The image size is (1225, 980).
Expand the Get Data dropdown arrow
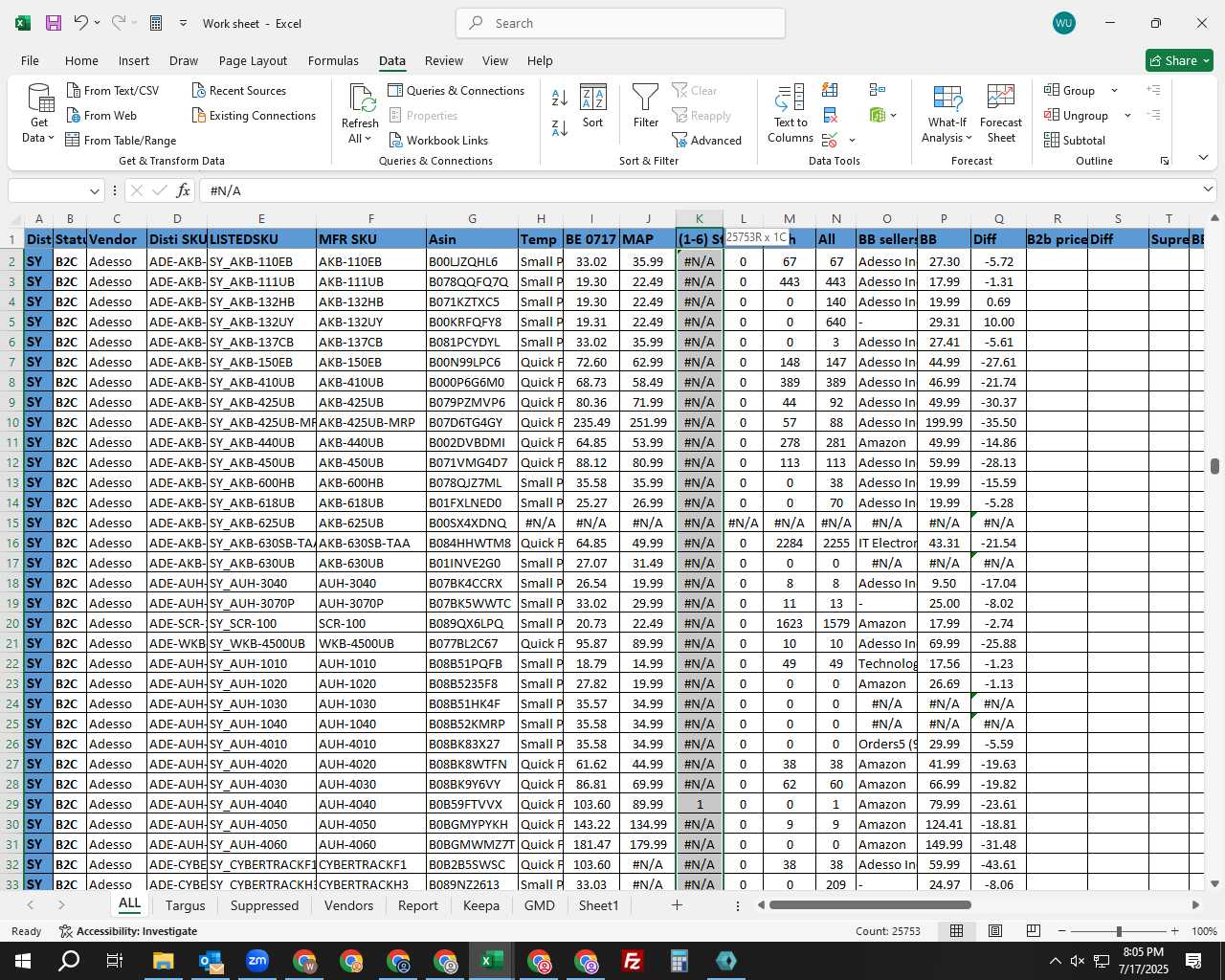tap(51, 138)
